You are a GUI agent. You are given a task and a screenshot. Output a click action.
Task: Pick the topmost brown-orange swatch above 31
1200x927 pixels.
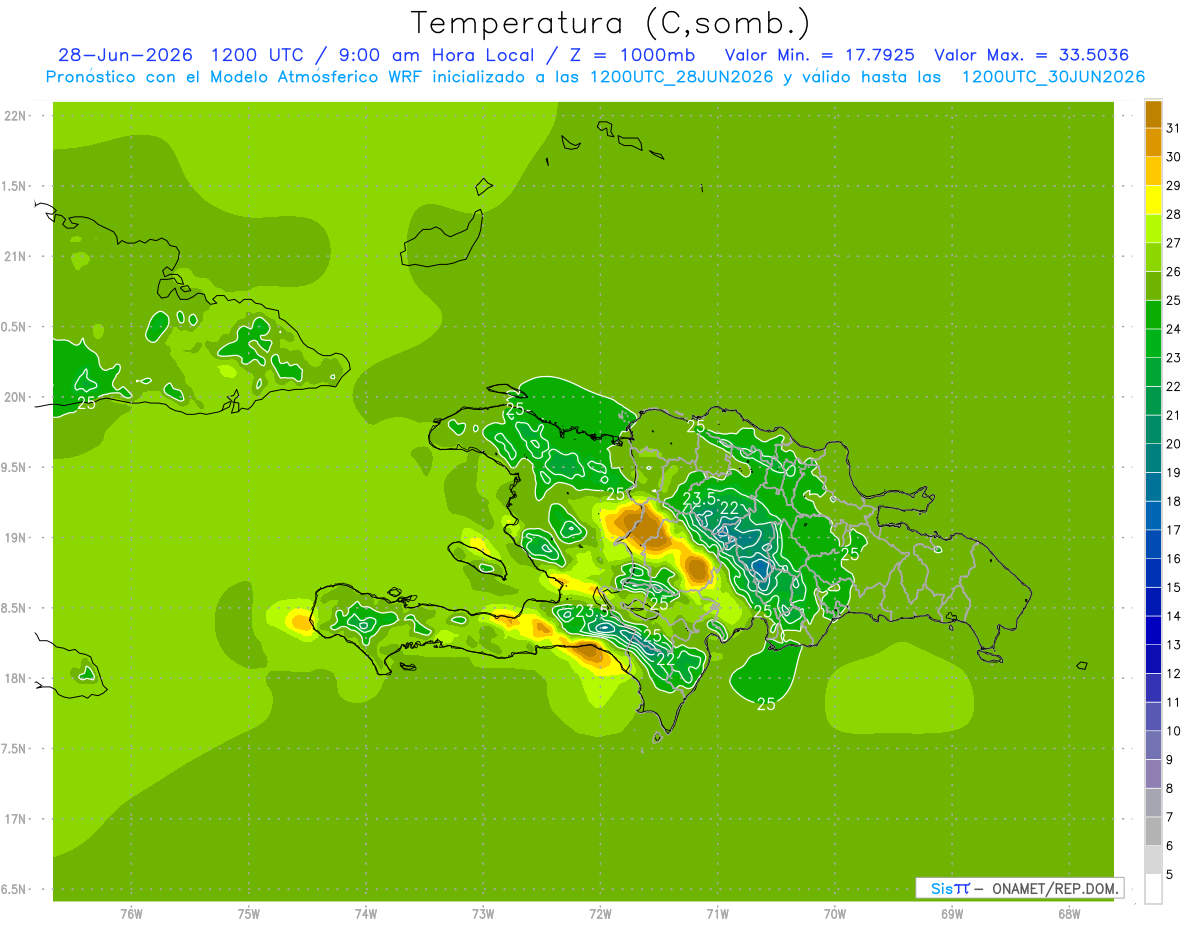click(x=1153, y=114)
